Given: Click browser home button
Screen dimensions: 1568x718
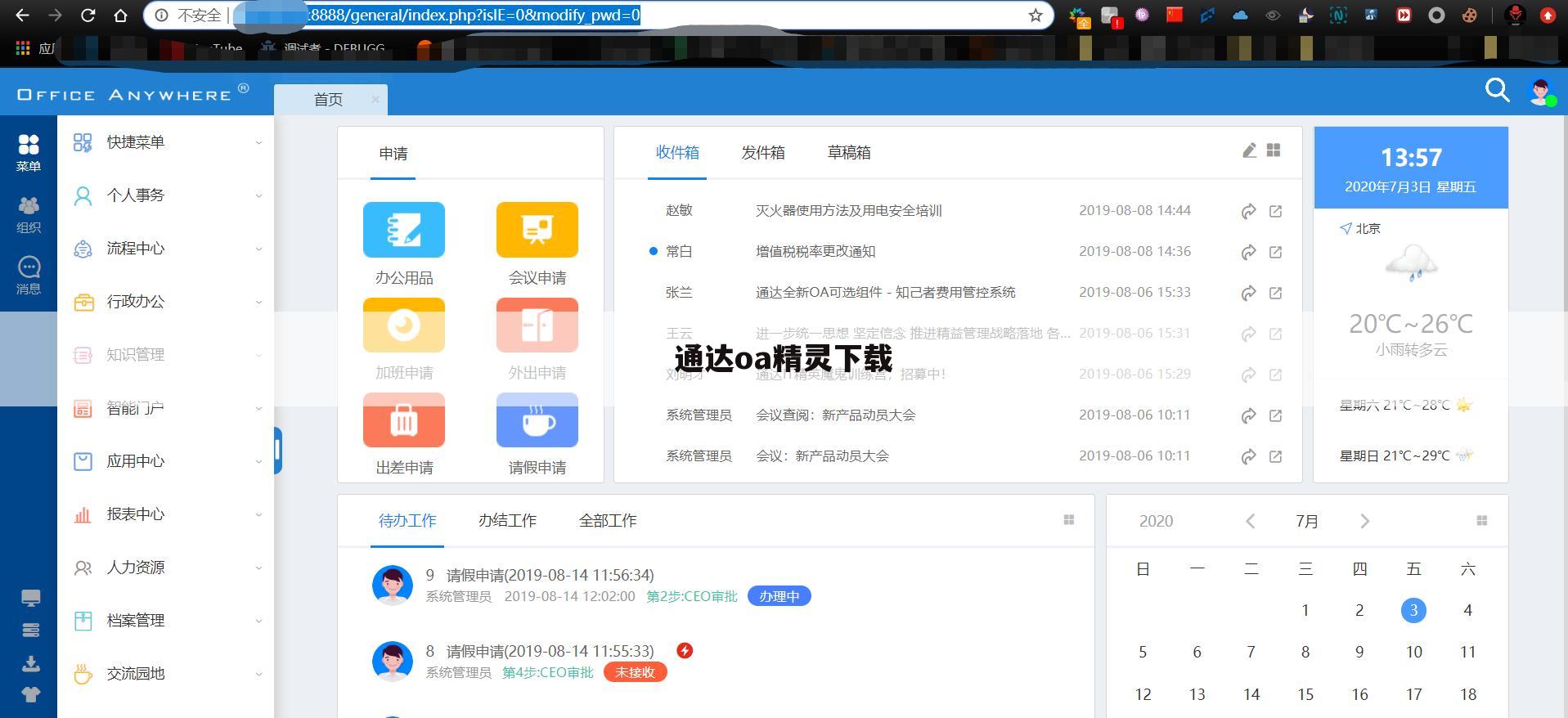Looking at the screenshot, I should pos(120,15).
